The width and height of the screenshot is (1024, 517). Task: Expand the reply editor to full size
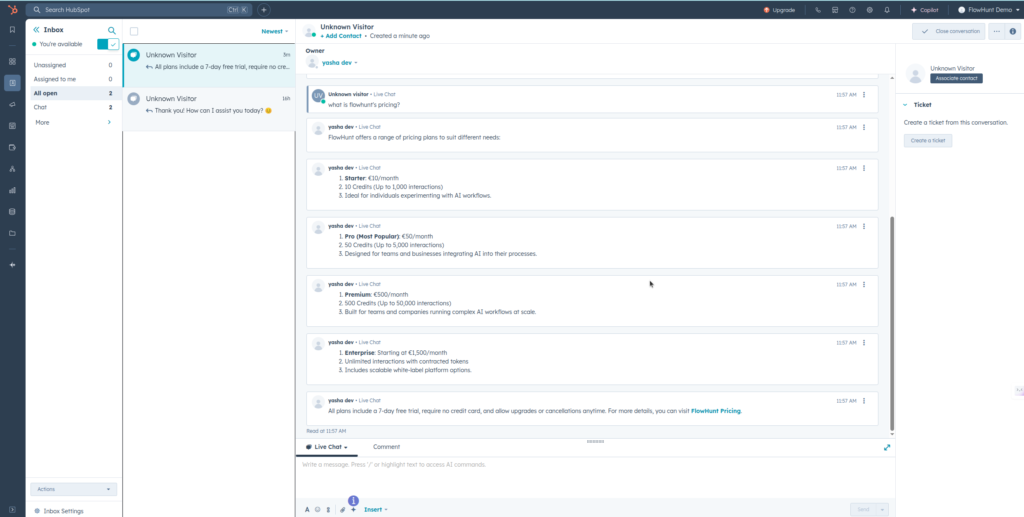pyautogui.click(x=887, y=447)
